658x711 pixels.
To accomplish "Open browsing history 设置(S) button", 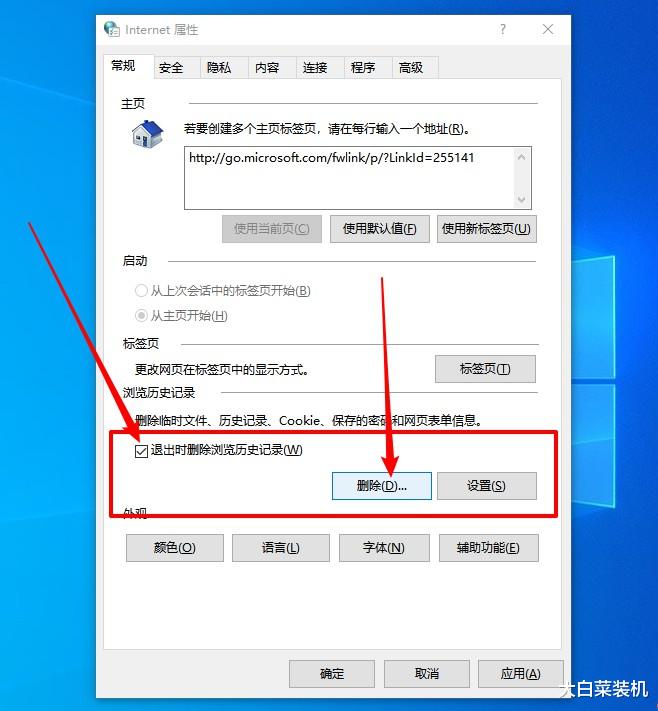I will point(487,486).
